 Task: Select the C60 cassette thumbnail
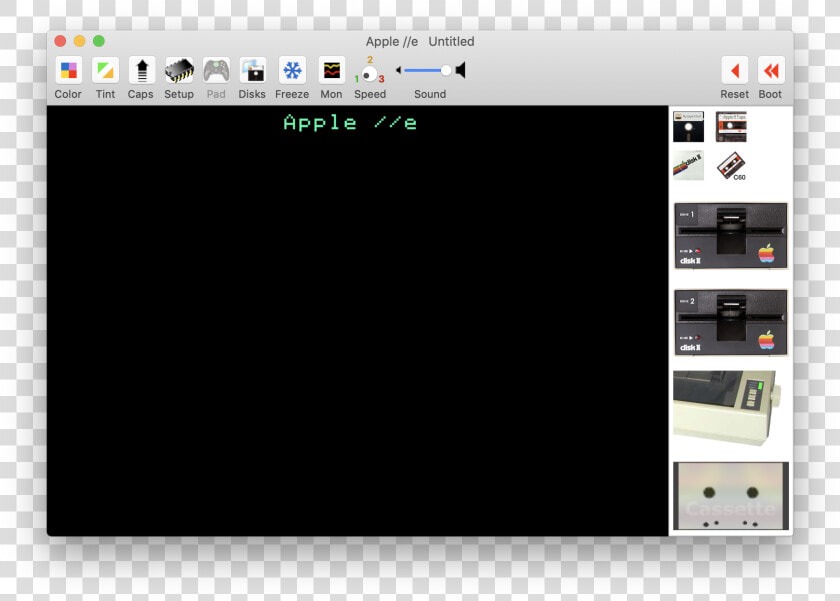coord(732,166)
